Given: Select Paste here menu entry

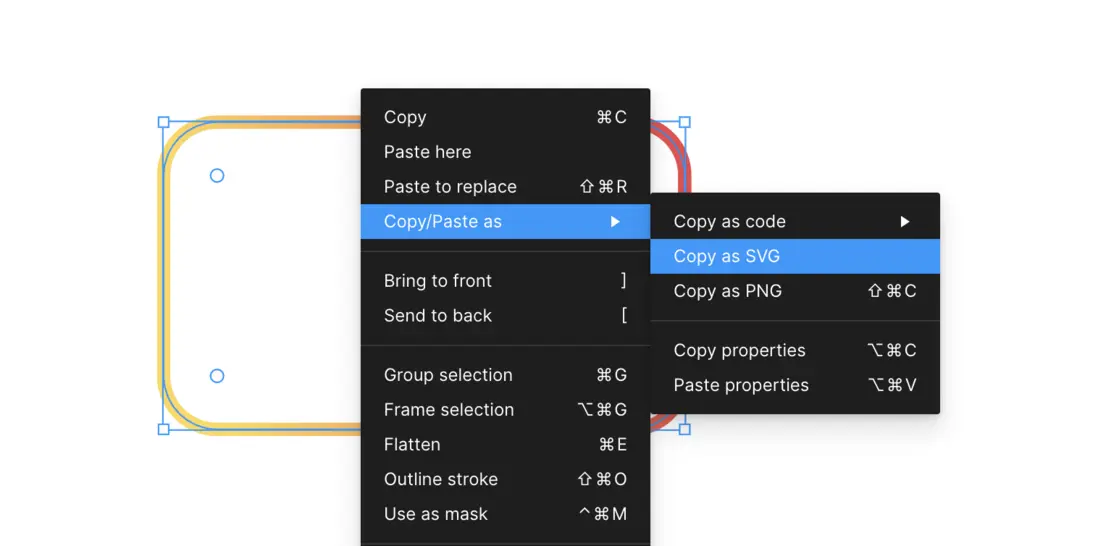Looking at the screenshot, I should (427, 152).
